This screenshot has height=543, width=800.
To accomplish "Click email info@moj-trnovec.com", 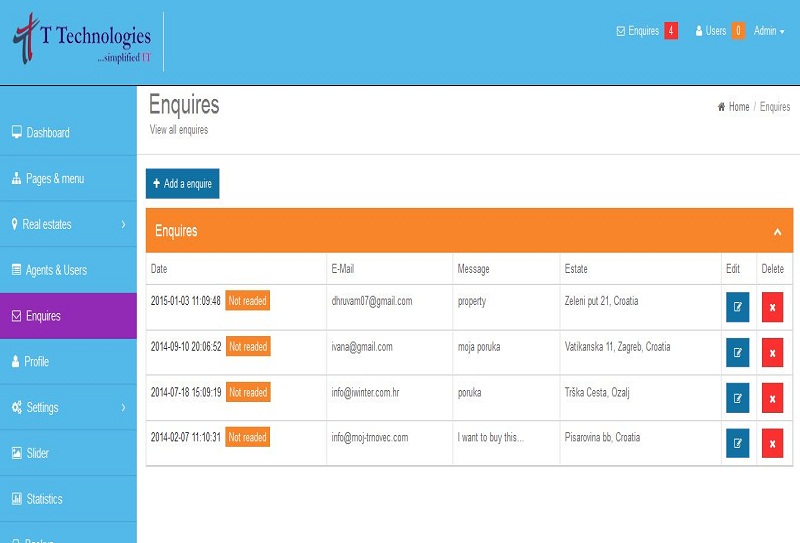I will (x=370, y=437).
